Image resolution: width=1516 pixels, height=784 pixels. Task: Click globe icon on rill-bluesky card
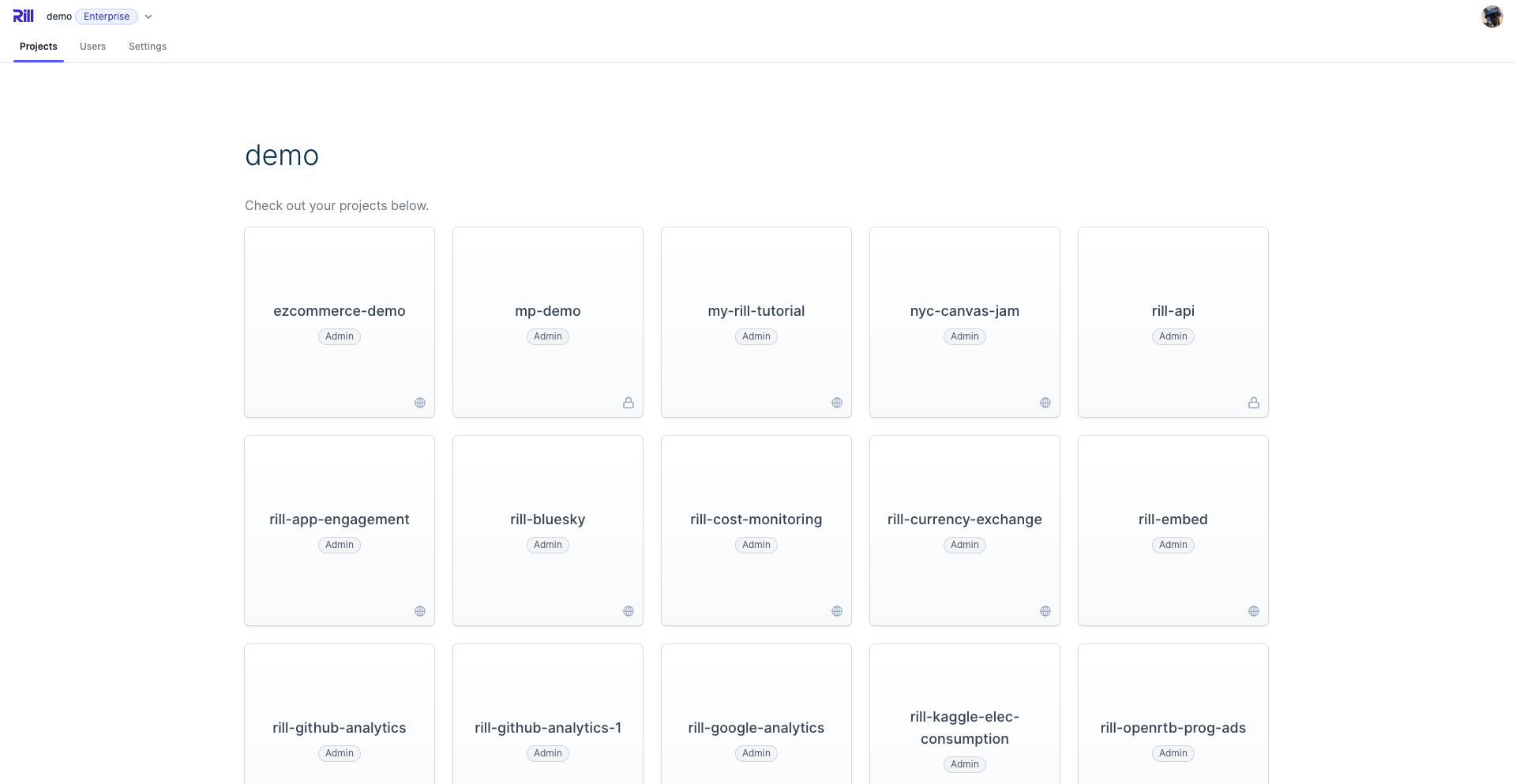(x=629, y=611)
